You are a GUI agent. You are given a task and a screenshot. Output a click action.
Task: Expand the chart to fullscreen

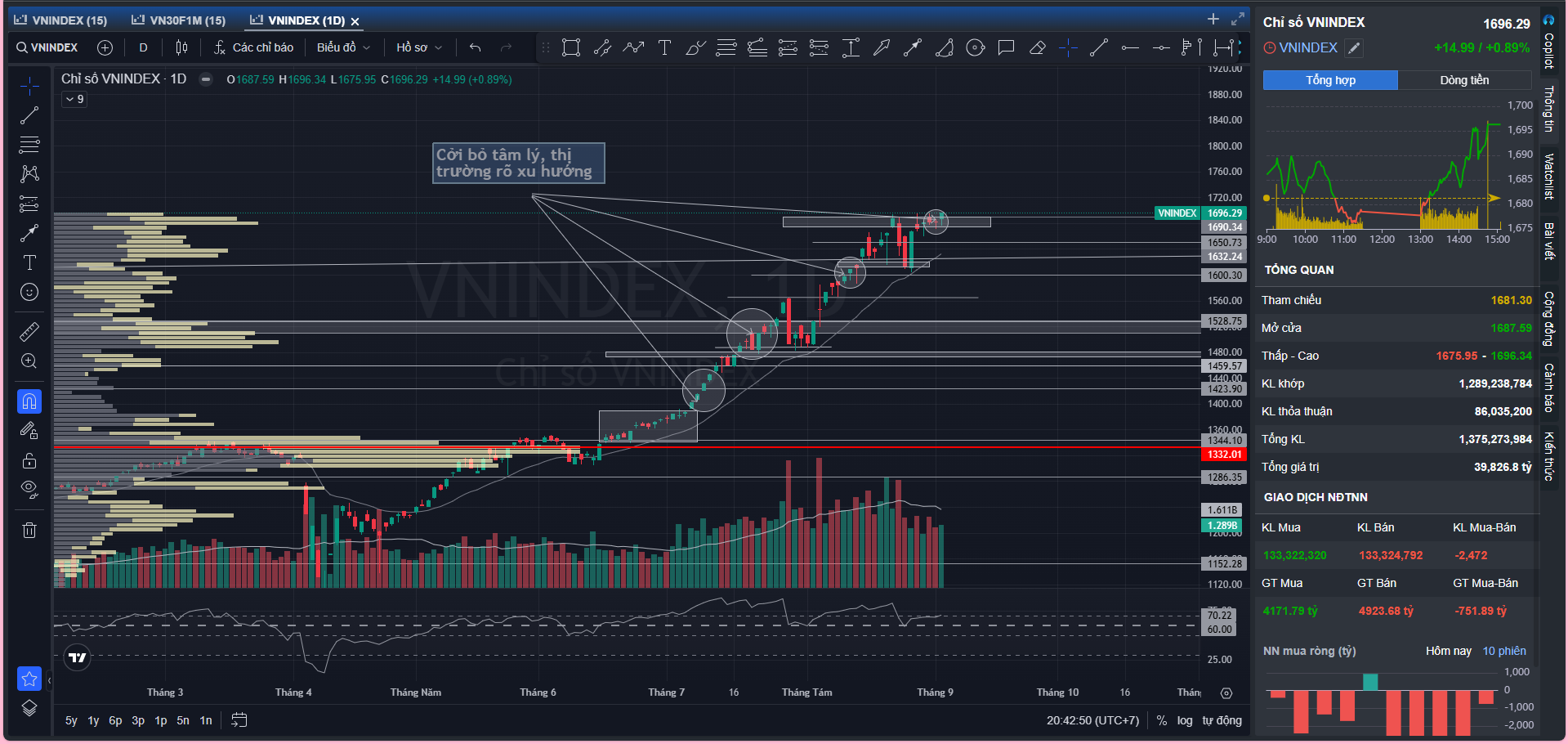(x=1238, y=19)
